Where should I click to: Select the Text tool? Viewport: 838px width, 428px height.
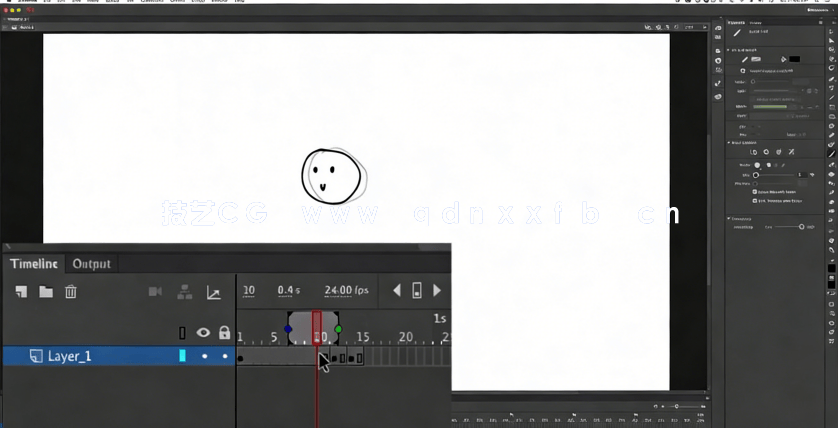832,88
